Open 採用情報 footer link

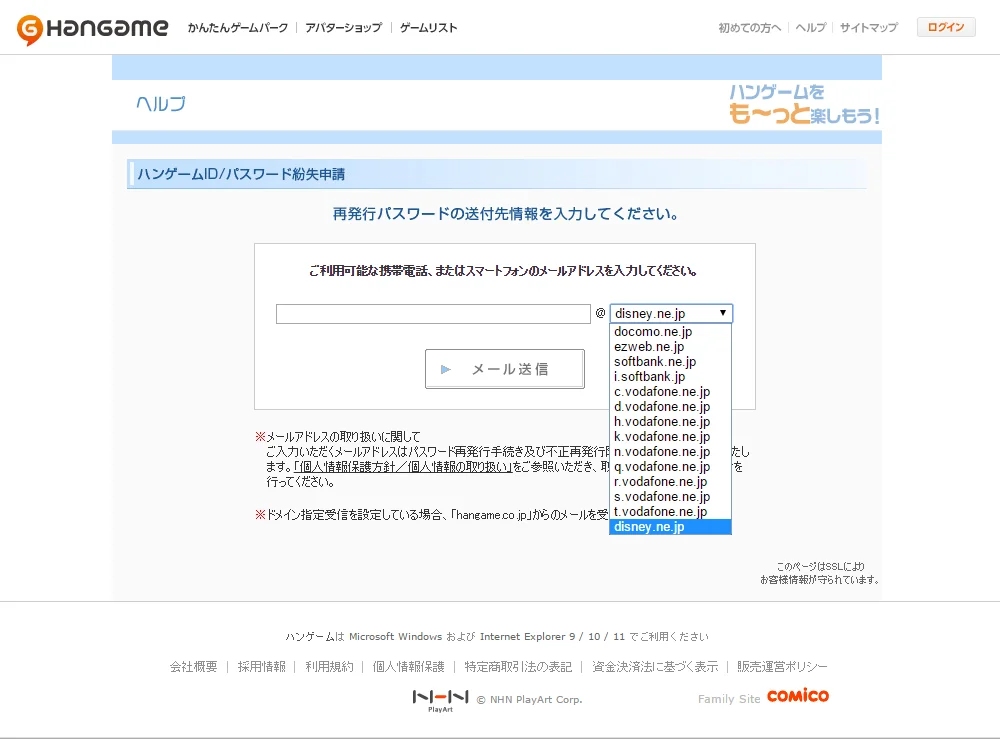tap(261, 666)
